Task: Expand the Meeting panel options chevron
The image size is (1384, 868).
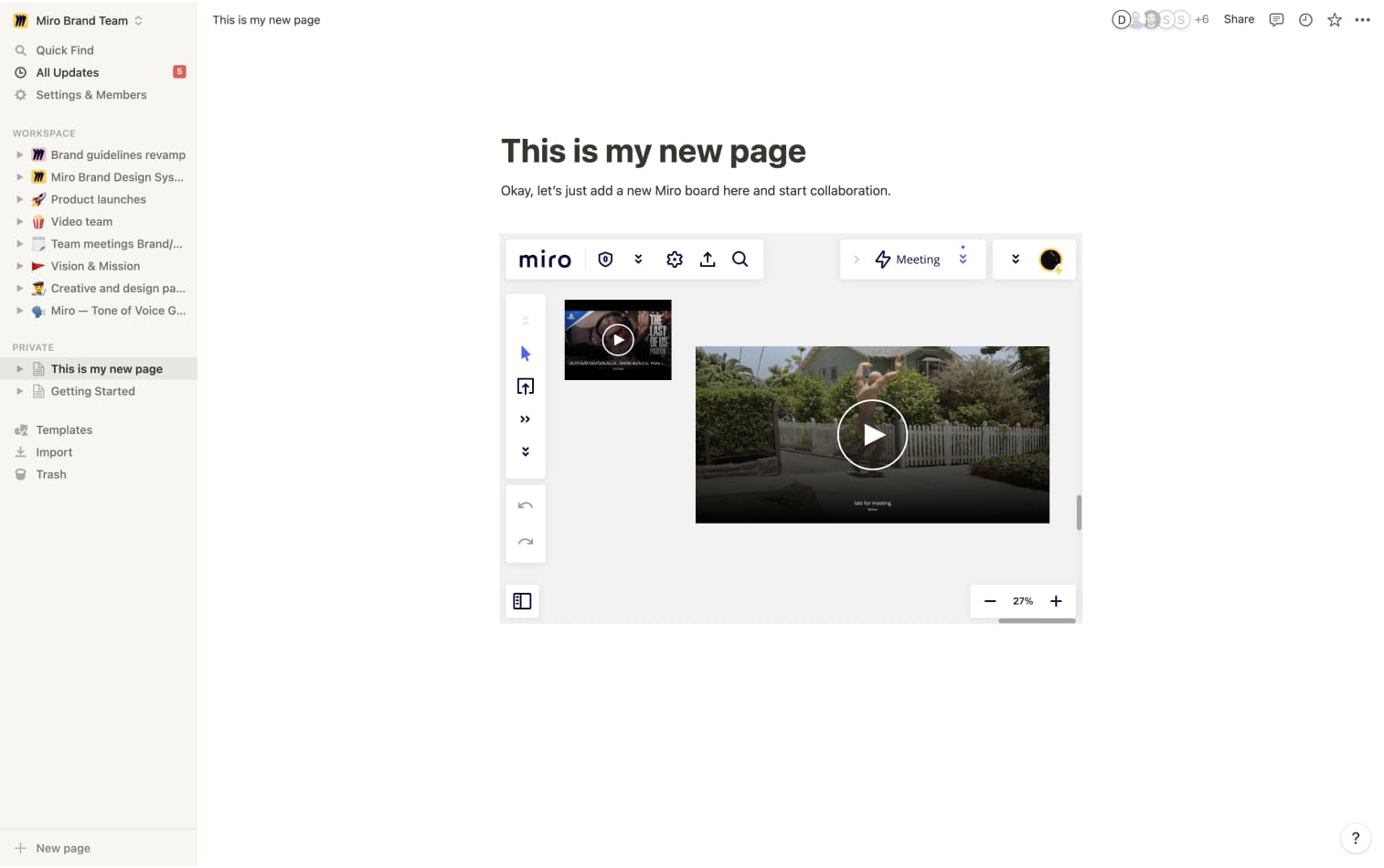Action: [x=963, y=258]
